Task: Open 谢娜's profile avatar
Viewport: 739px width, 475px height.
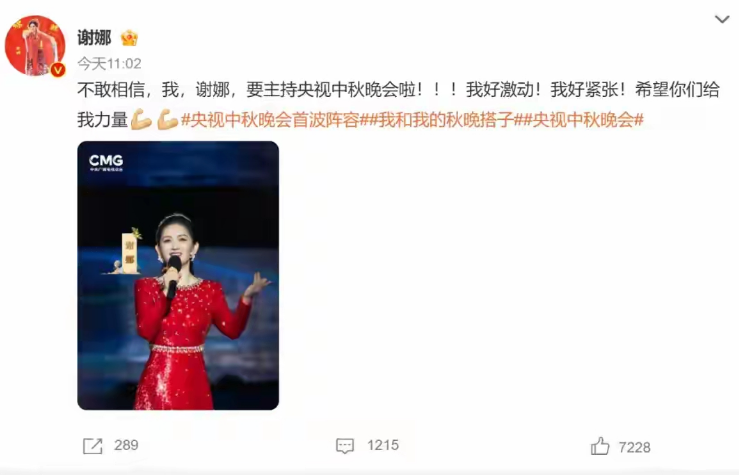Action: point(35,45)
